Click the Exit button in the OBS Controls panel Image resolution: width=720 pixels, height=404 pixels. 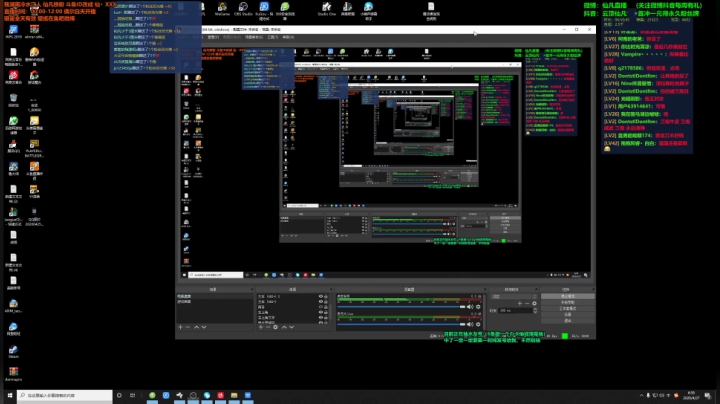point(568,320)
